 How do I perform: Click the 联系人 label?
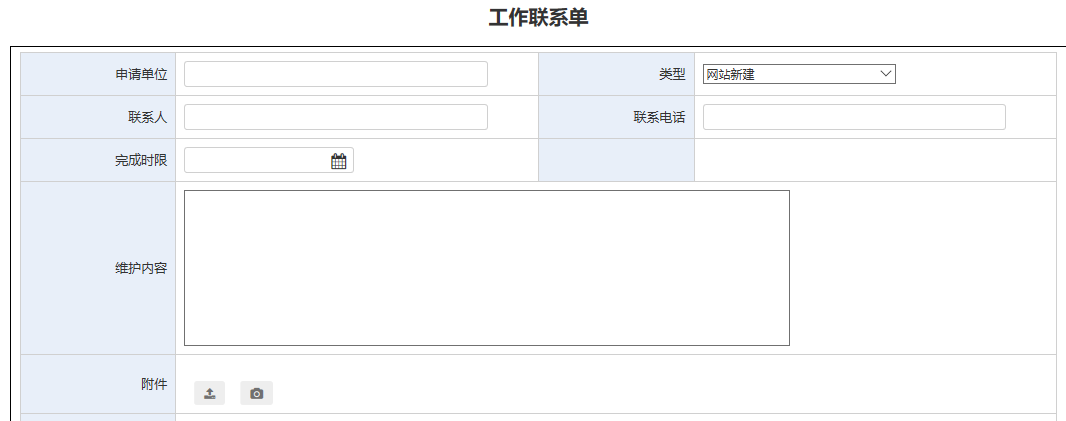[x=148, y=118]
